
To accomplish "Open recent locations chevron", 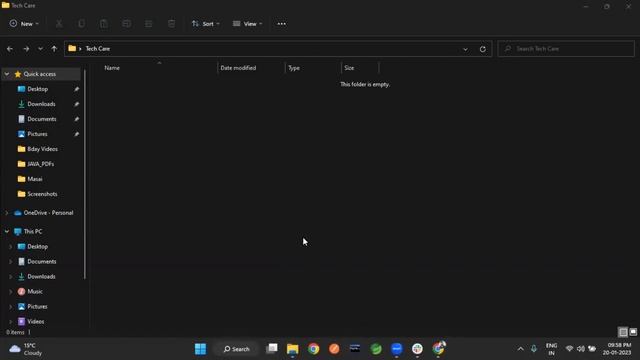I will 40,49.
